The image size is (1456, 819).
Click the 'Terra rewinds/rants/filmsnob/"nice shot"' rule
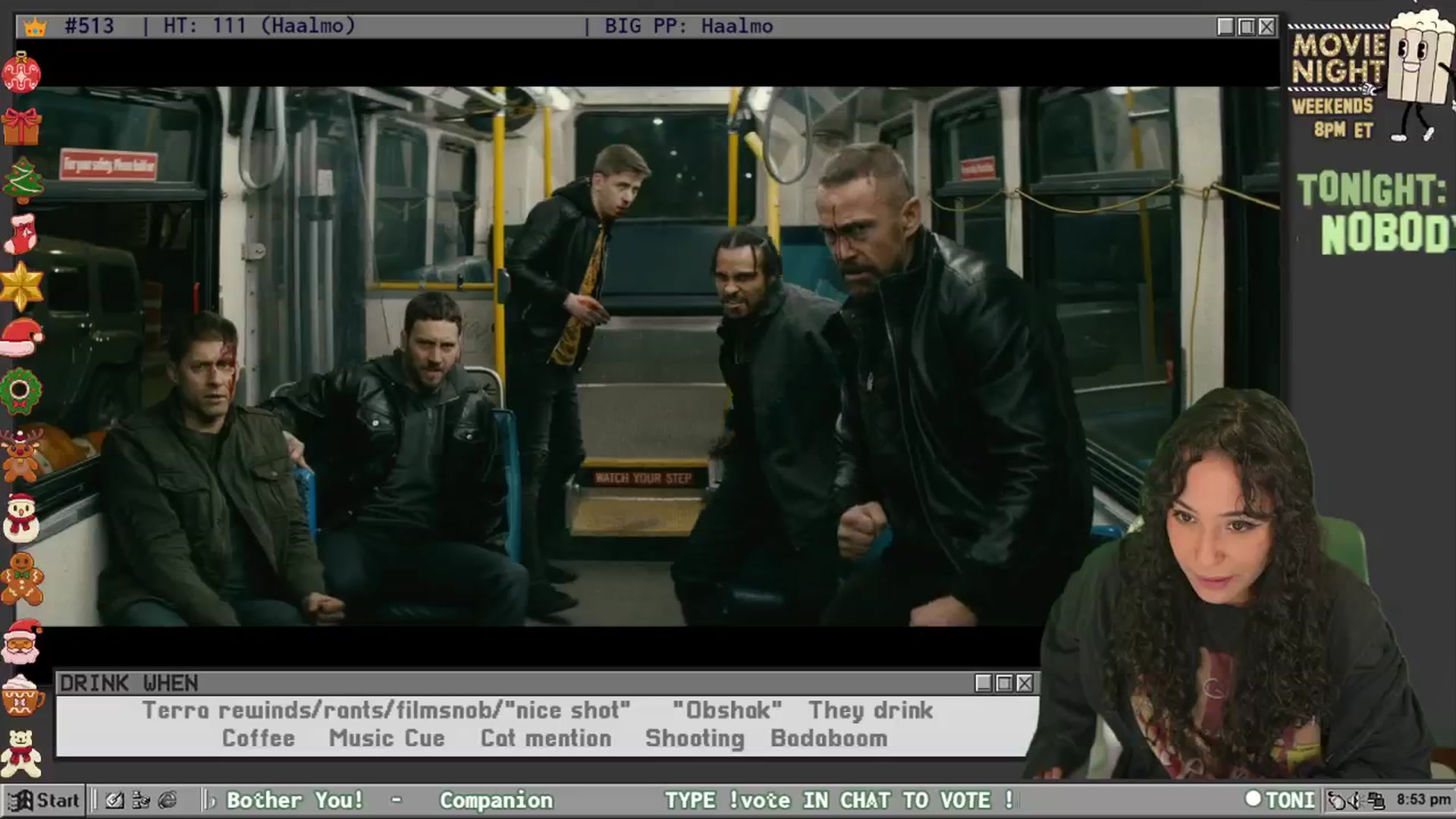pyautogui.click(x=386, y=711)
